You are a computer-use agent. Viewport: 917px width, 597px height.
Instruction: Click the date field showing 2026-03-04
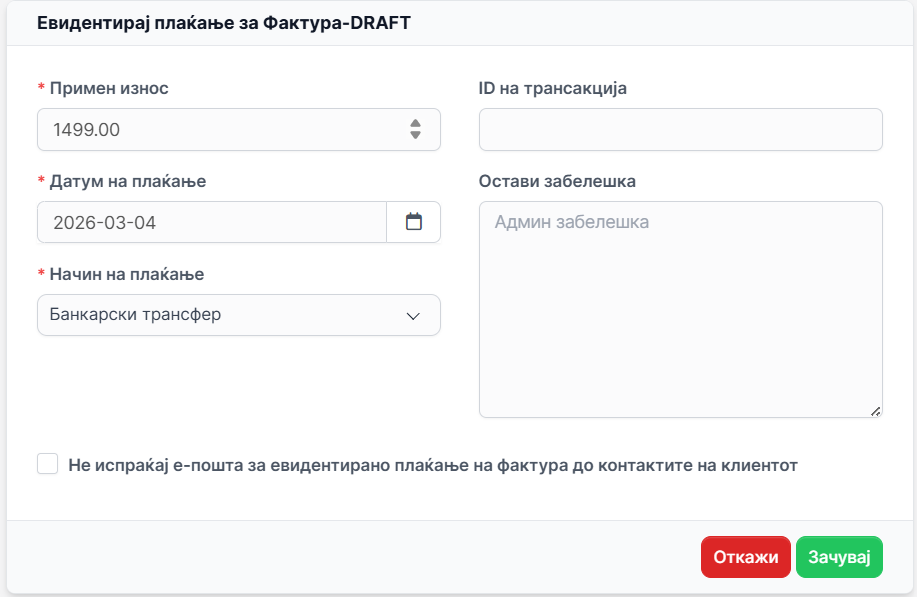(x=210, y=222)
